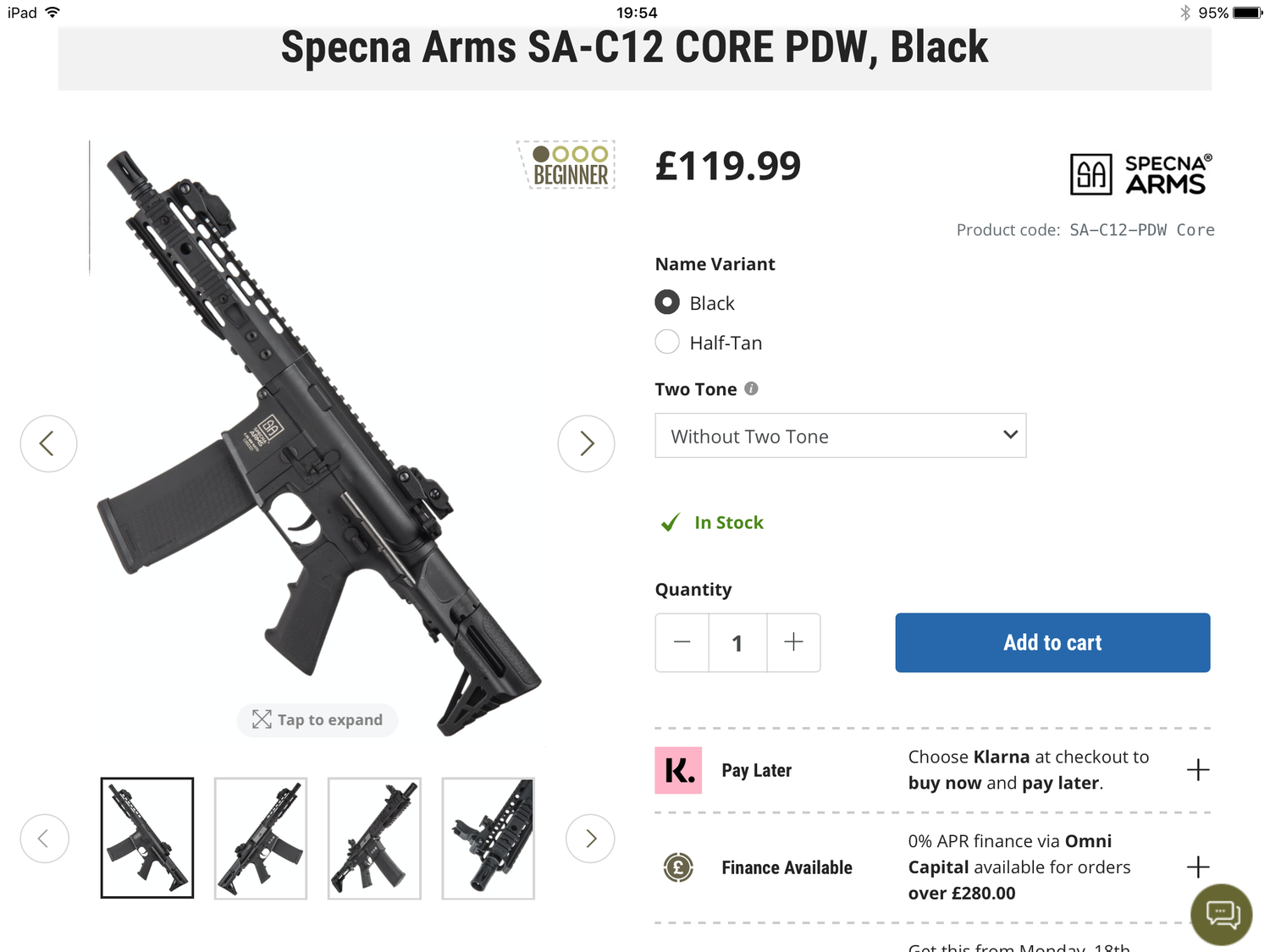The image size is (1270, 952).
Task: Click the Beginner skill level badge
Action: [x=569, y=165]
